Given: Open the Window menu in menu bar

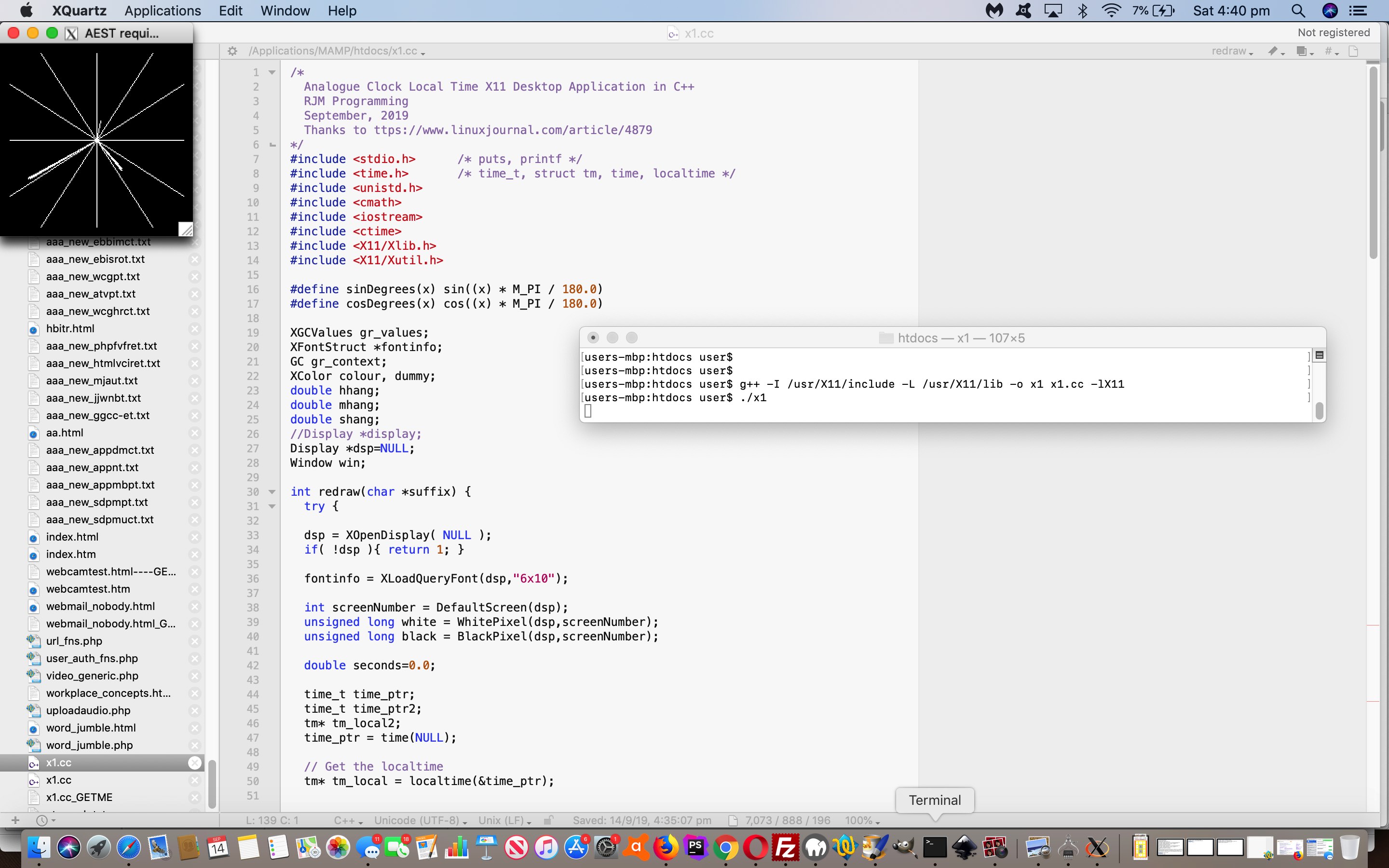Looking at the screenshot, I should (285, 10).
